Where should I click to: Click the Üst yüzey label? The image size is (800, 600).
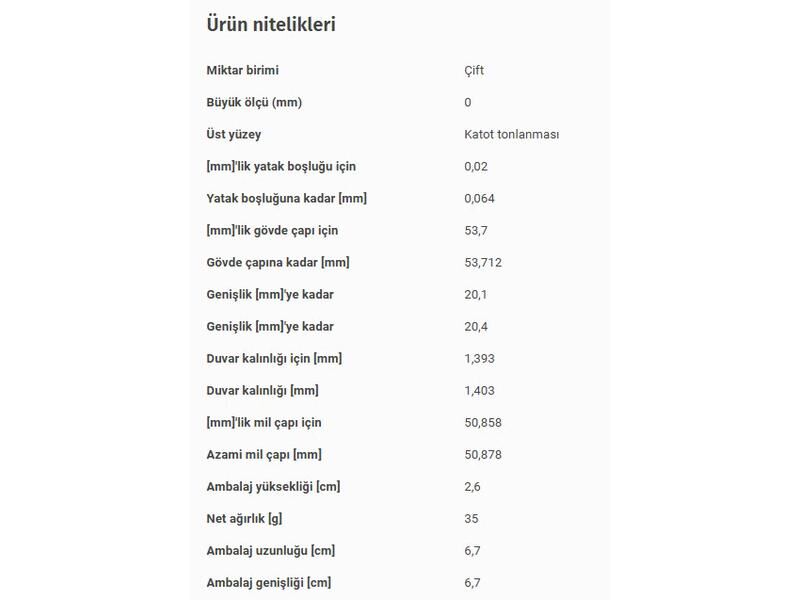(x=234, y=135)
